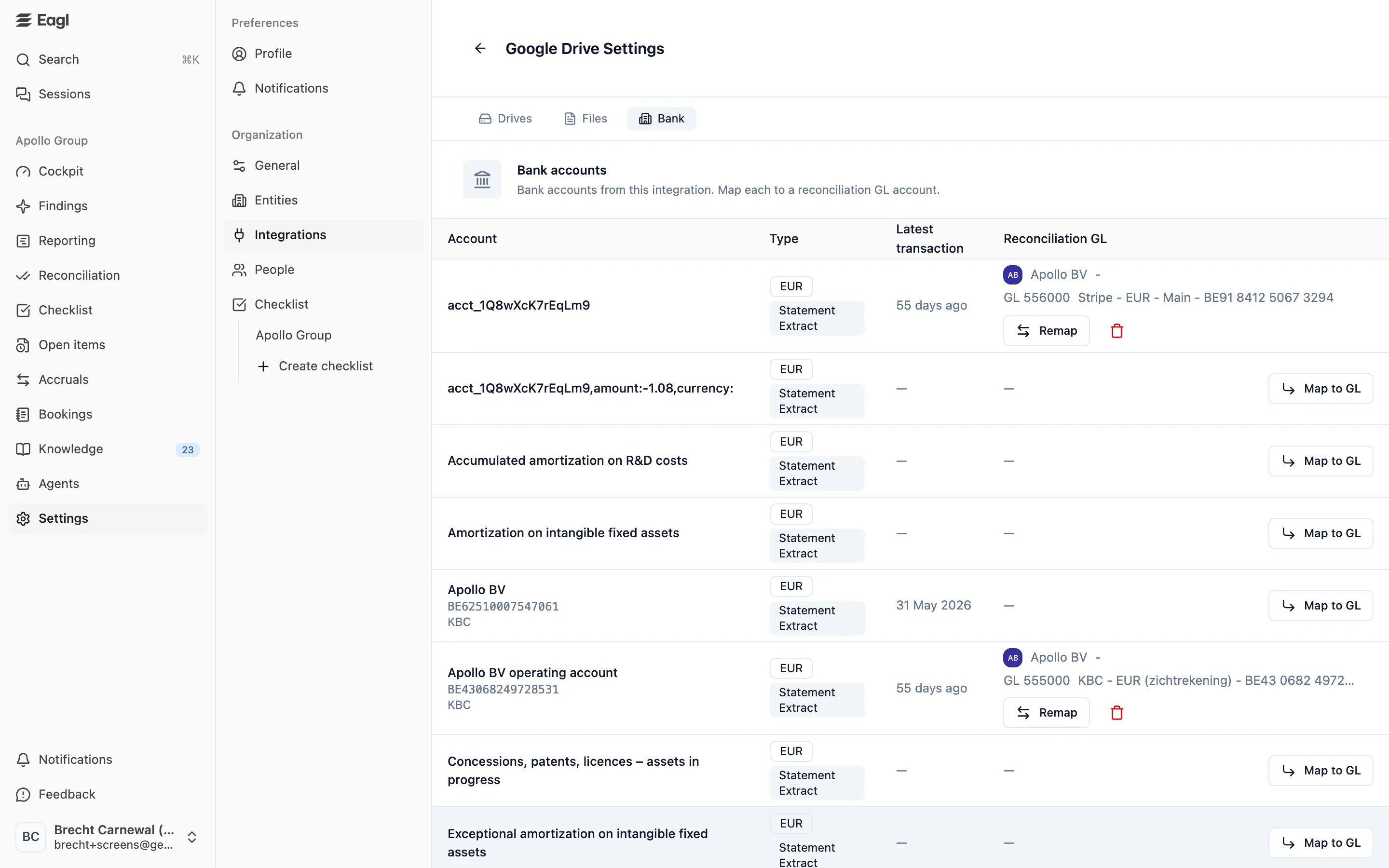1389x868 pixels.
Task: Open Agents page
Action: coord(108,484)
